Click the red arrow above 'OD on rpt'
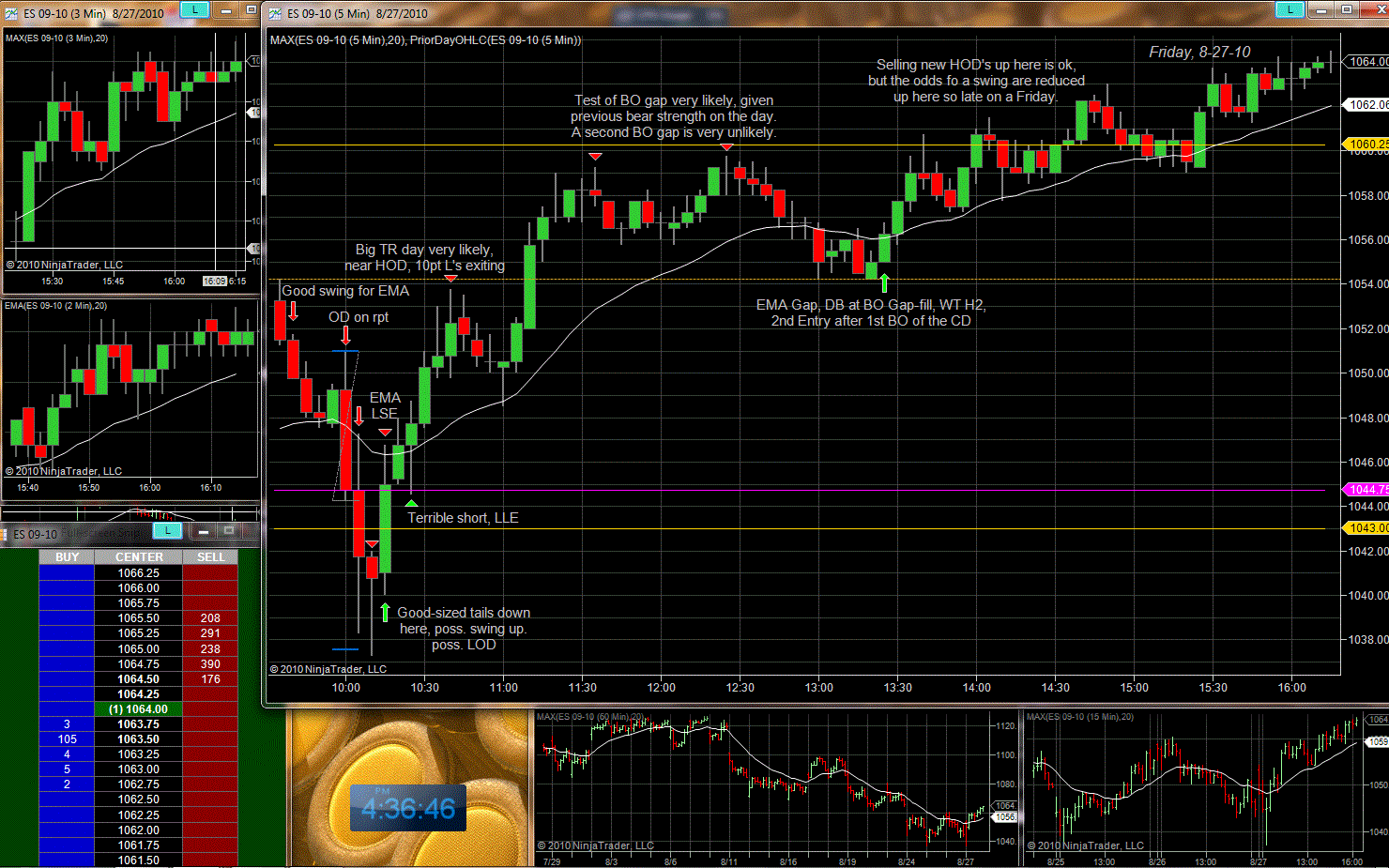This screenshot has height=868, width=1389. pyautogui.click(x=345, y=335)
